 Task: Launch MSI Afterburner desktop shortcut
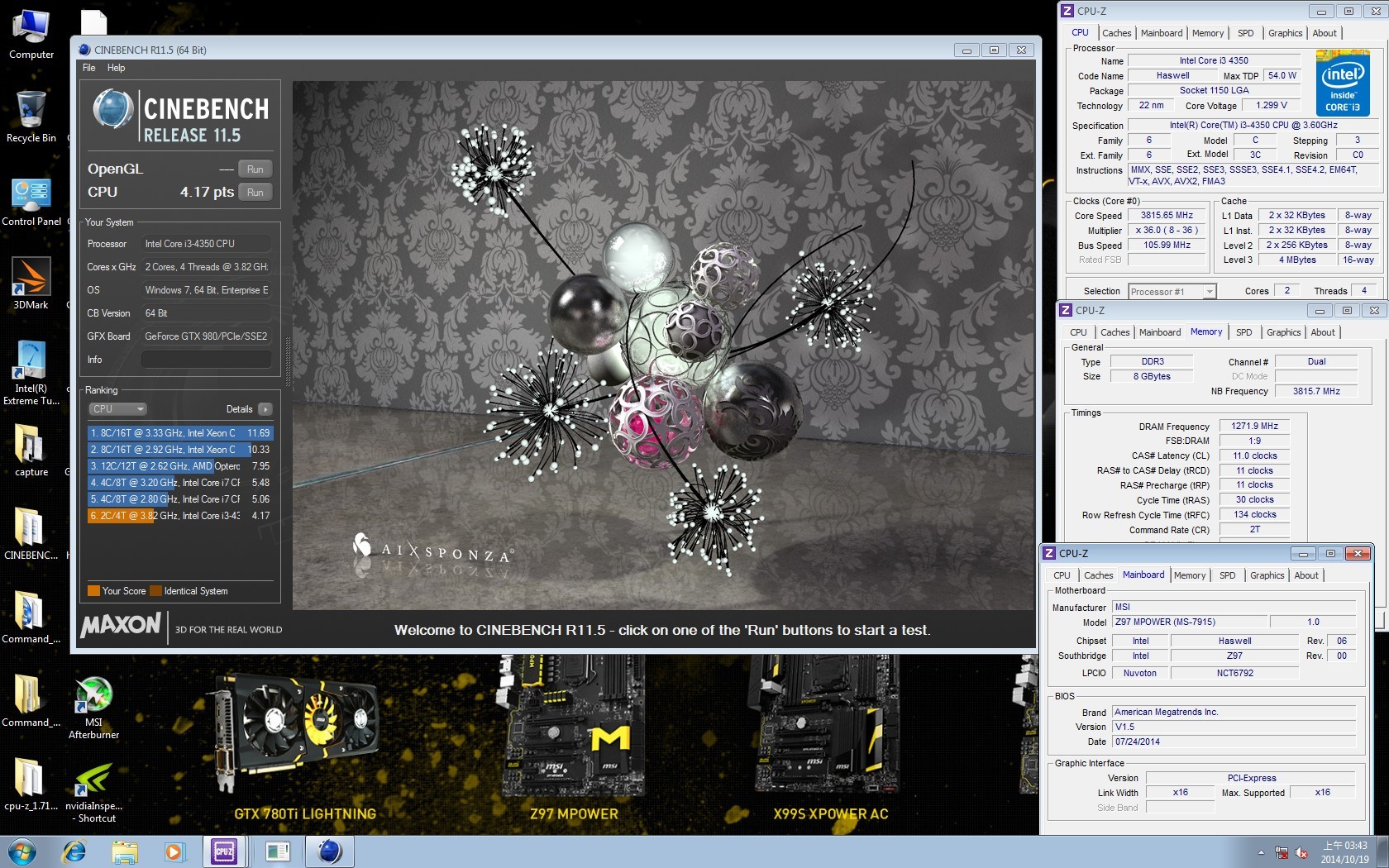[93, 708]
